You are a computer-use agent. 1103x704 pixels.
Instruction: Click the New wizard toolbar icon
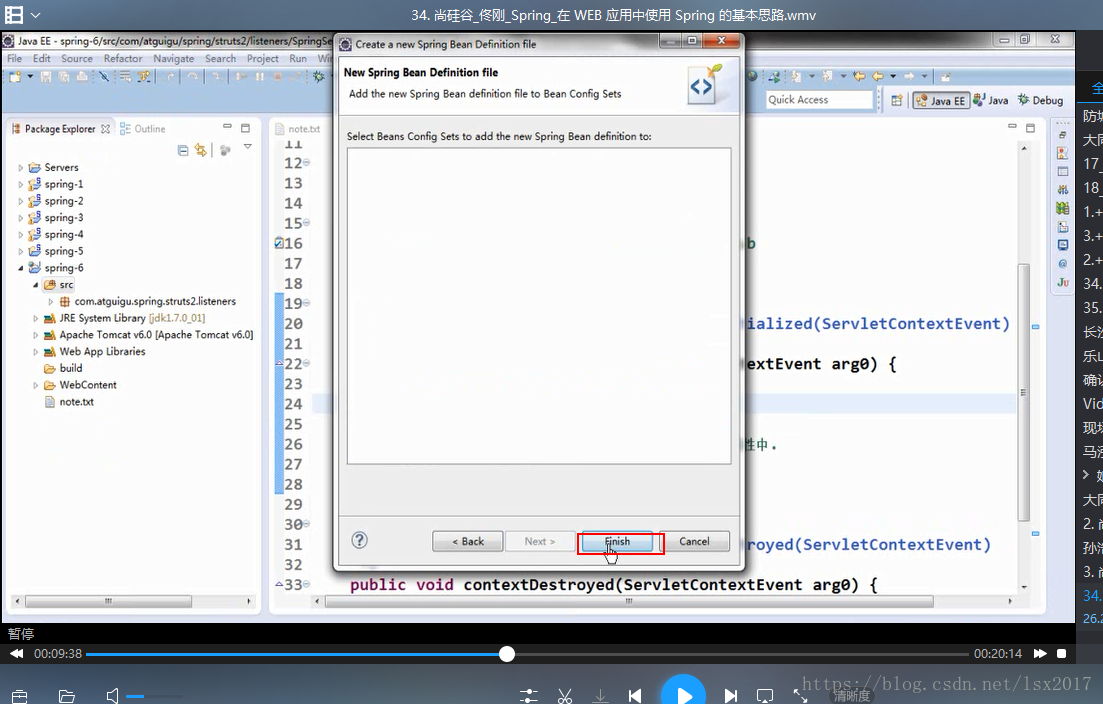pyautogui.click(x=15, y=76)
